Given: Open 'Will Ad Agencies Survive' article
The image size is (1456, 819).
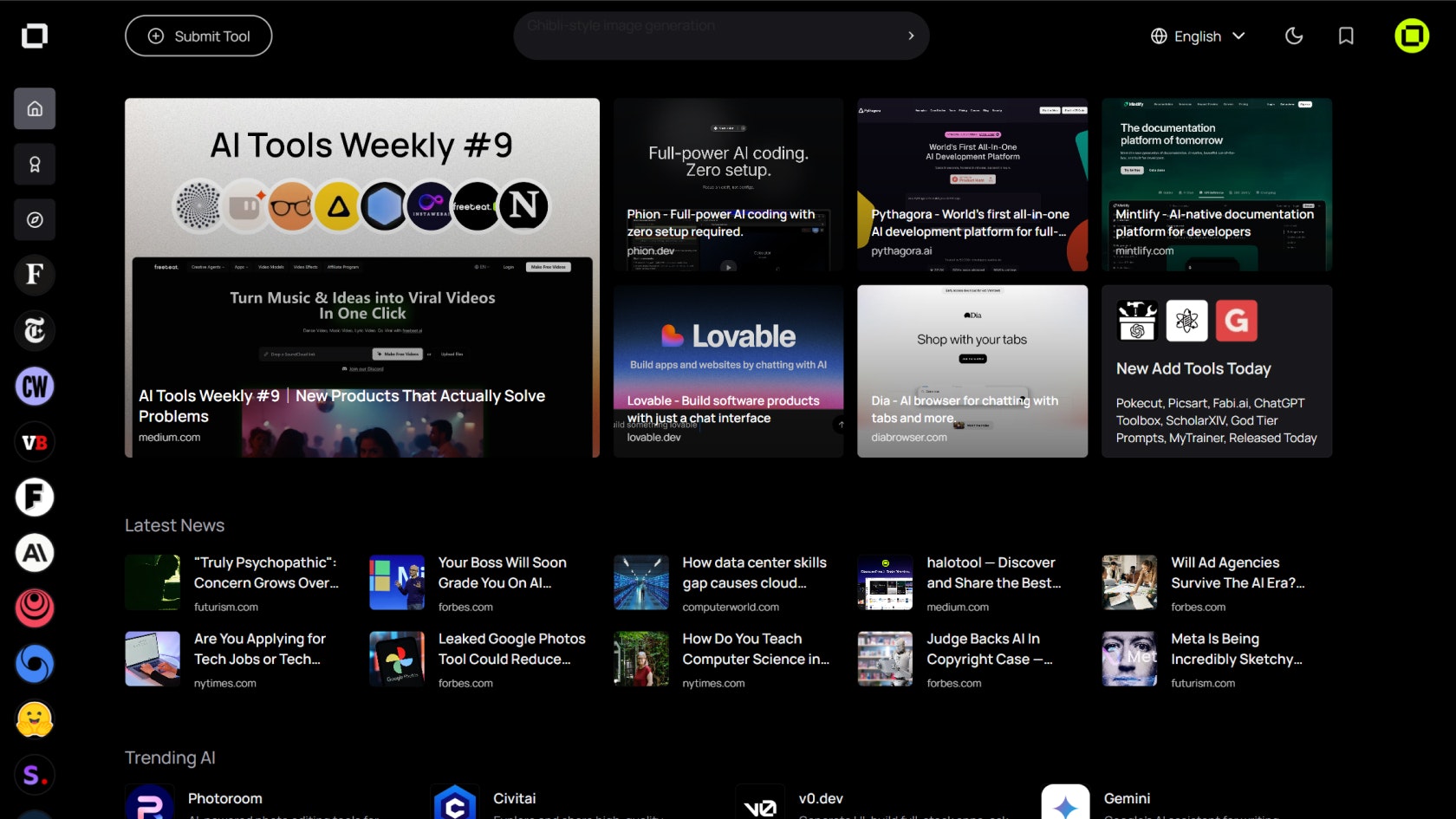Looking at the screenshot, I should pos(1212,582).
